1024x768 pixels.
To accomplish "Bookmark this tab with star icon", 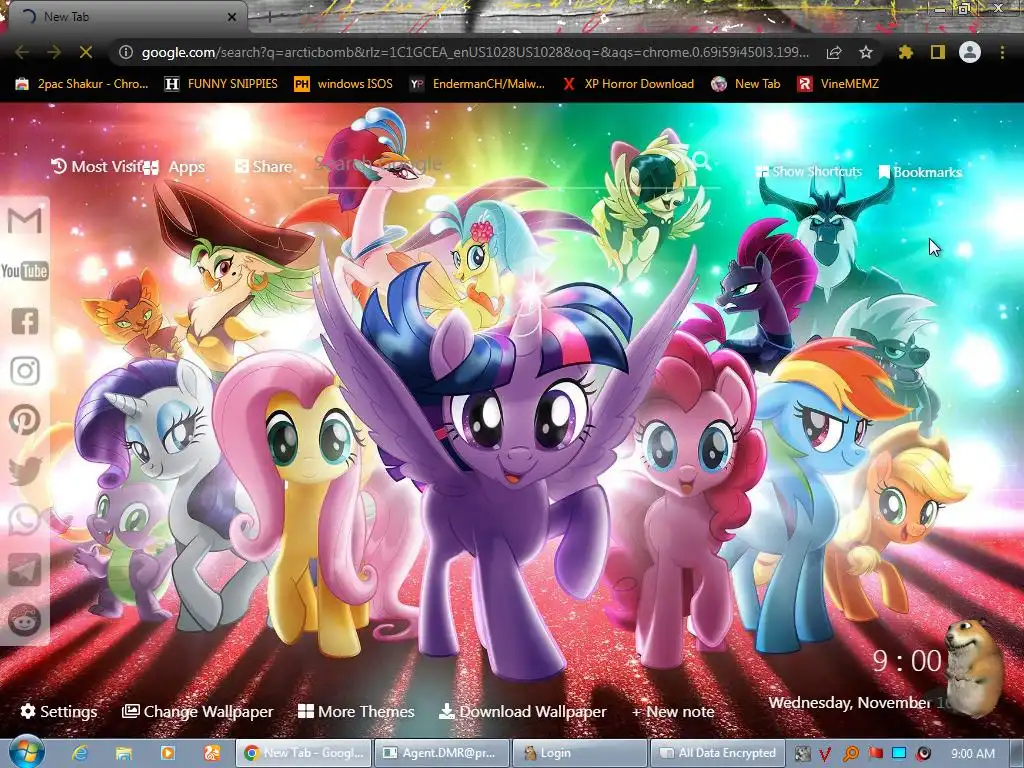I will click(x=866, y=52).
